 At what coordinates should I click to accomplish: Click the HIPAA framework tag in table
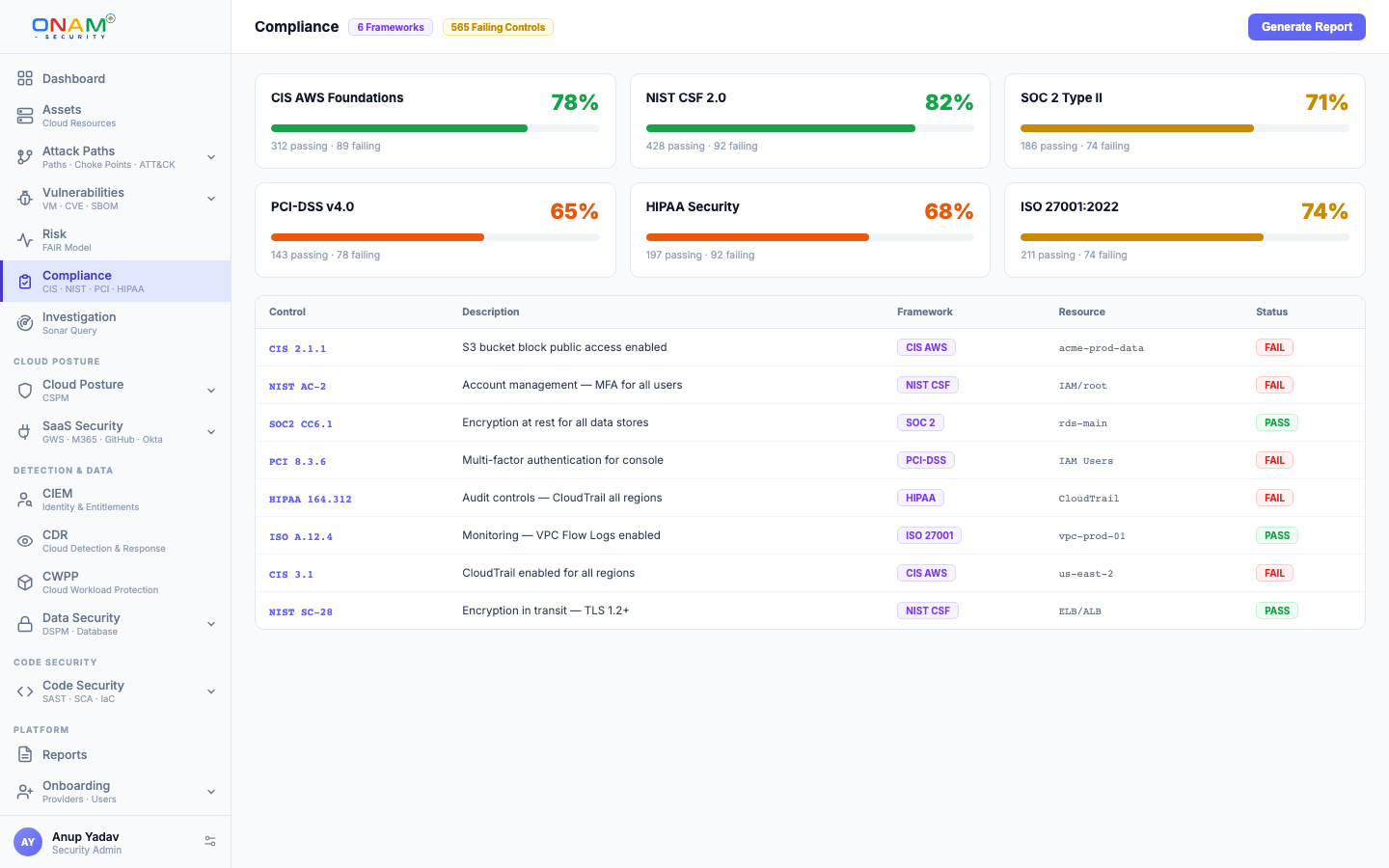[x=920, y=498]
